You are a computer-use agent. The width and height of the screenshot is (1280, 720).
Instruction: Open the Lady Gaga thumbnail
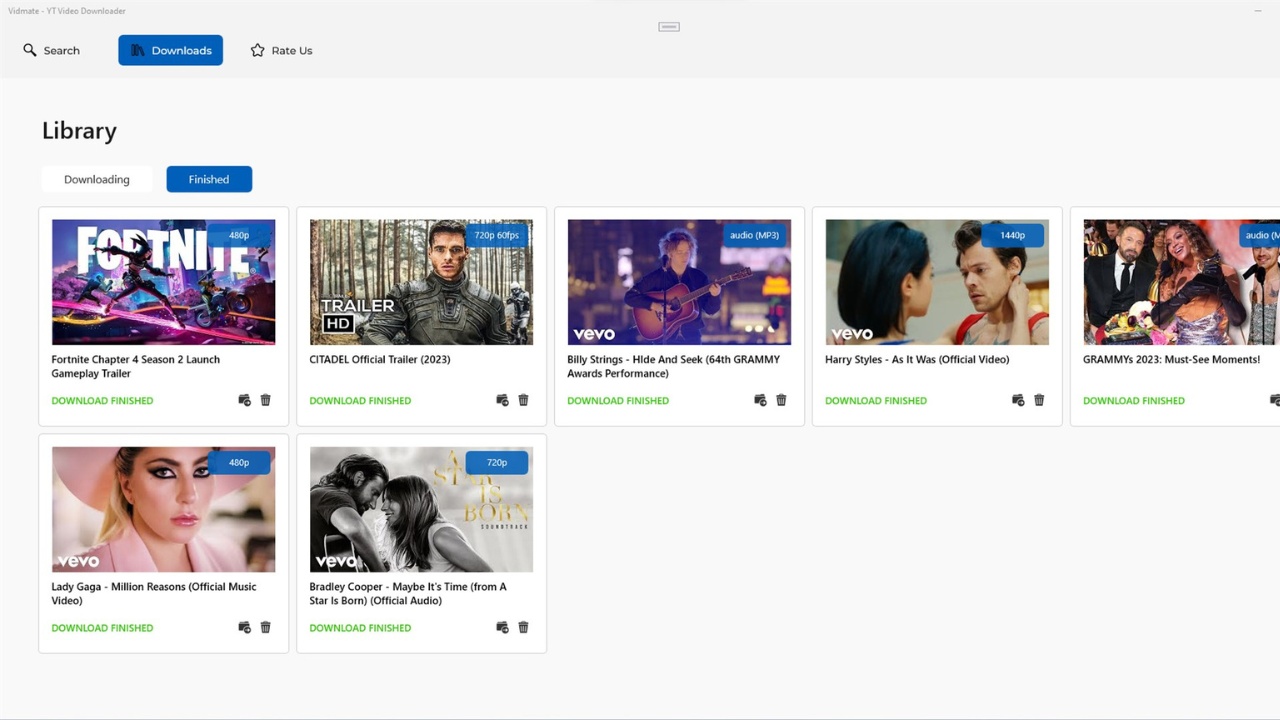[x=163, y=509]
